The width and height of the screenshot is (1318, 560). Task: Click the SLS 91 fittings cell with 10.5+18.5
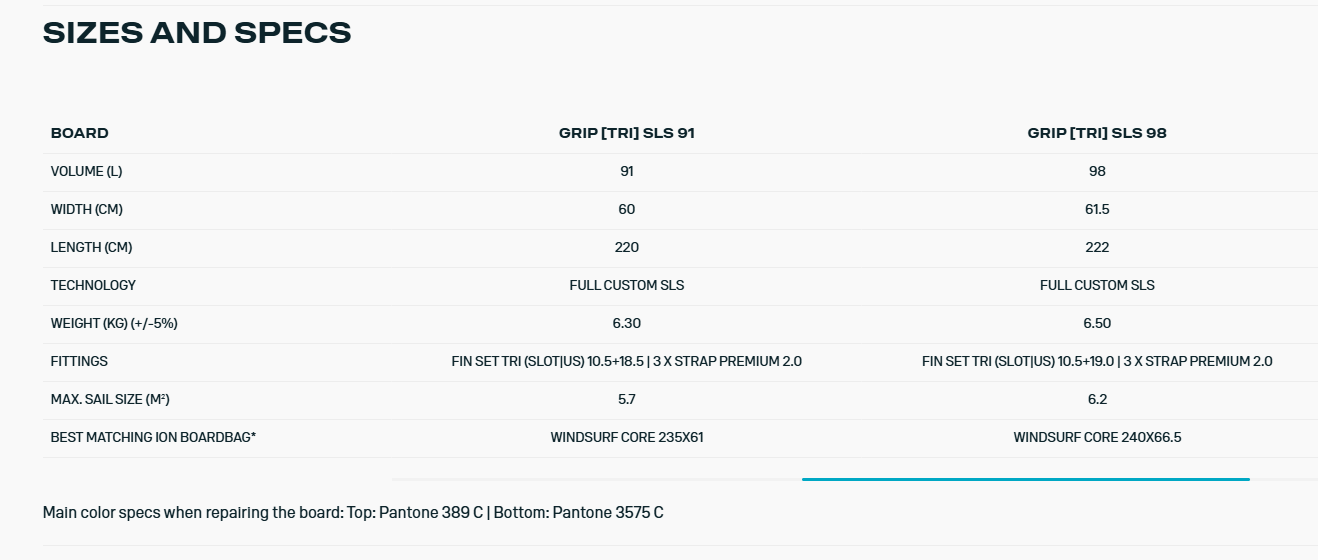point(627,361)
